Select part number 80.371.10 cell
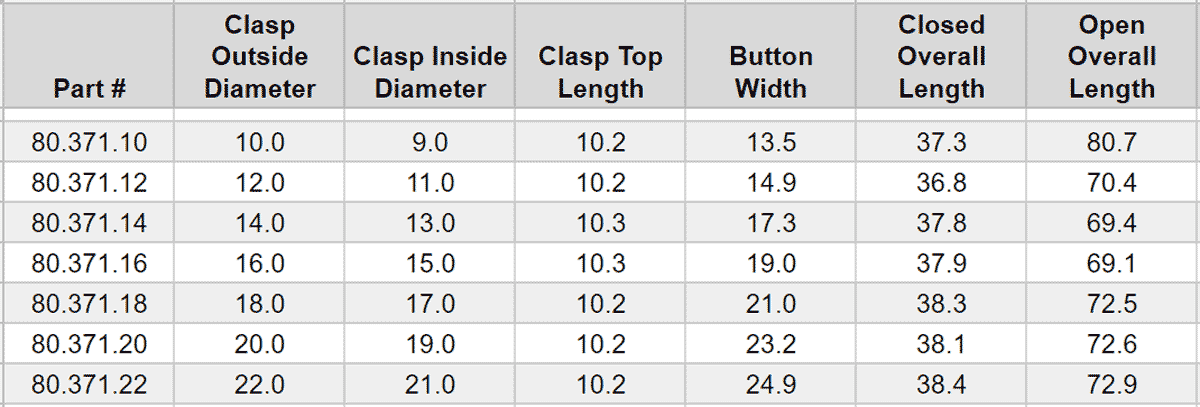Screen dimensions: 1200x407 pos(89,143)
